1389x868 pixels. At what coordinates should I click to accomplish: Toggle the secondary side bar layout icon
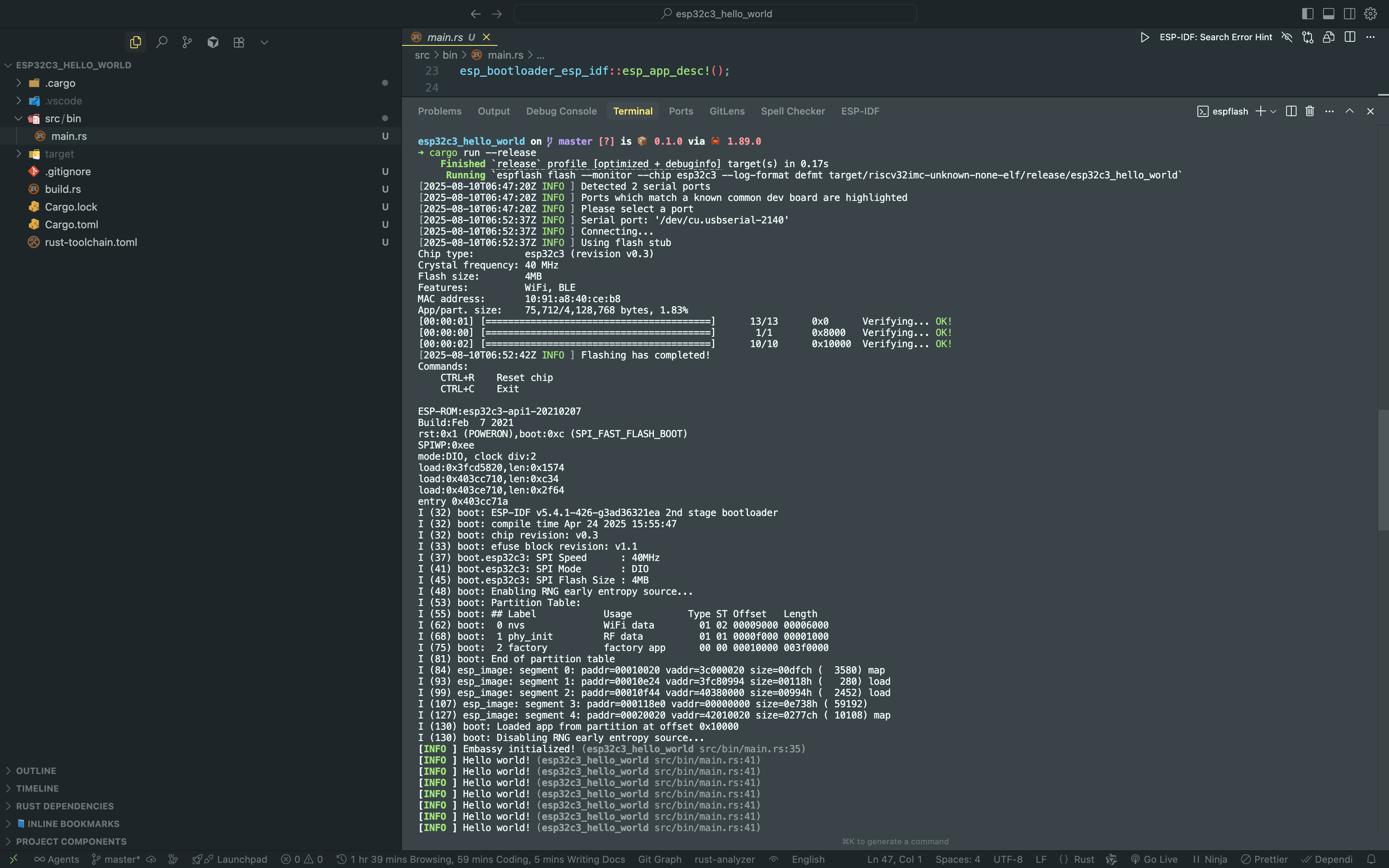point(1349,14)
